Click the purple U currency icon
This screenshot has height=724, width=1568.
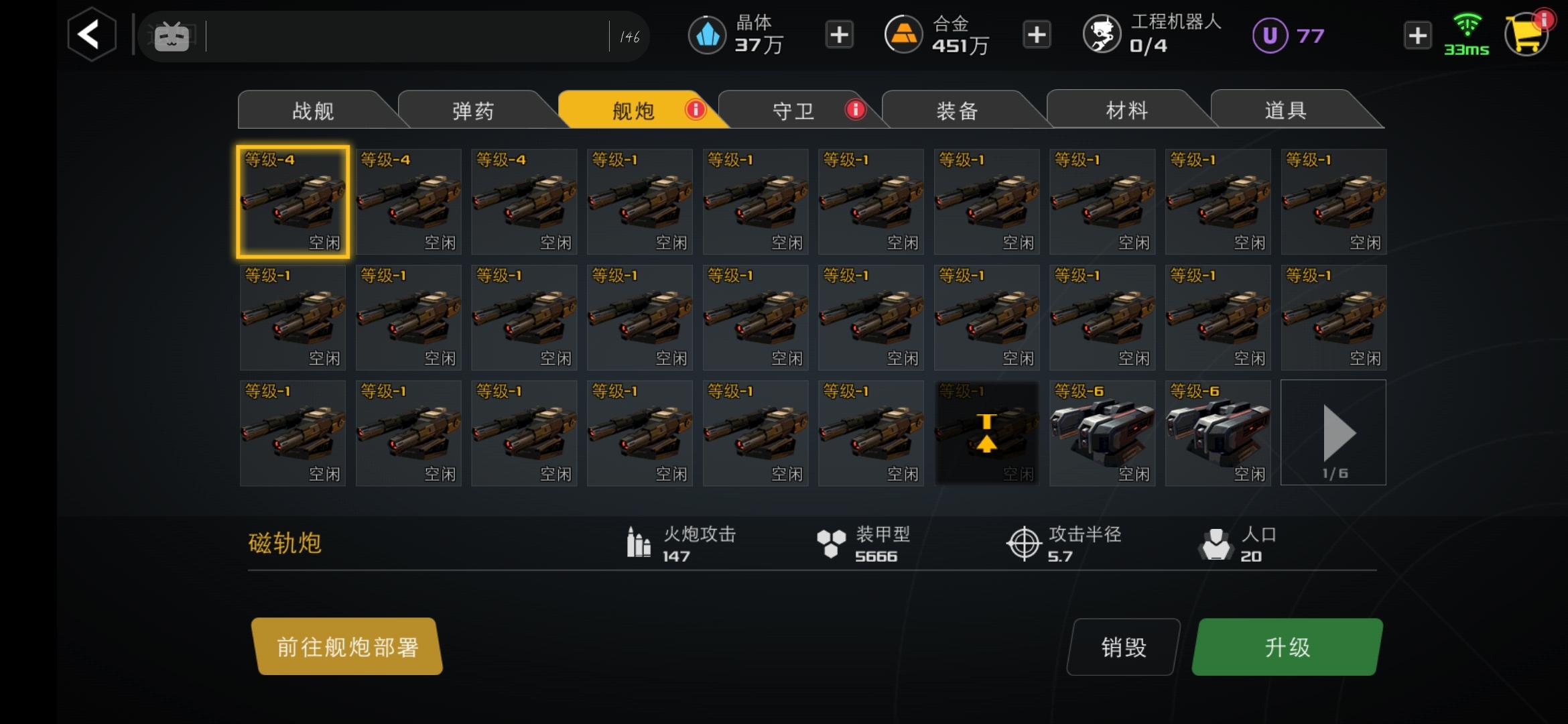1270,35
